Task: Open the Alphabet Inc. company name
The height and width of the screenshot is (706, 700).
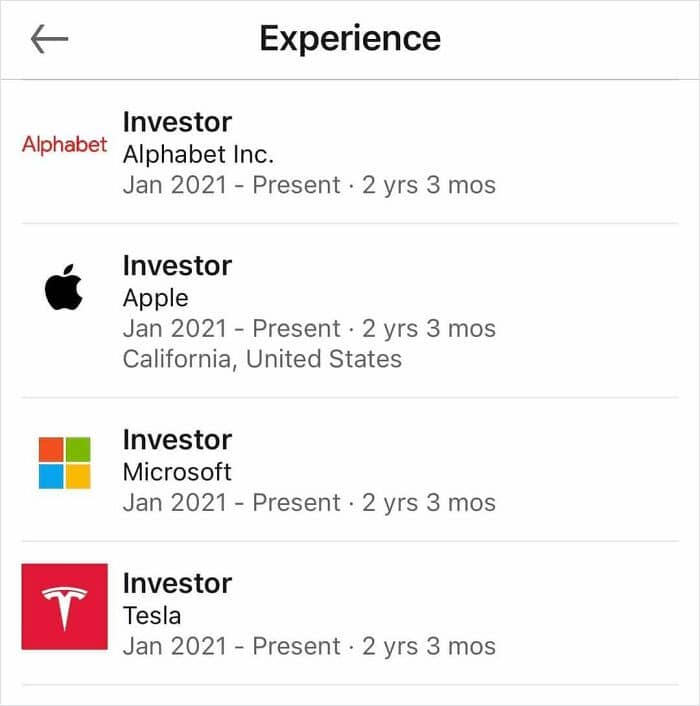Action: pyautogui.click(x=198, y=154)
